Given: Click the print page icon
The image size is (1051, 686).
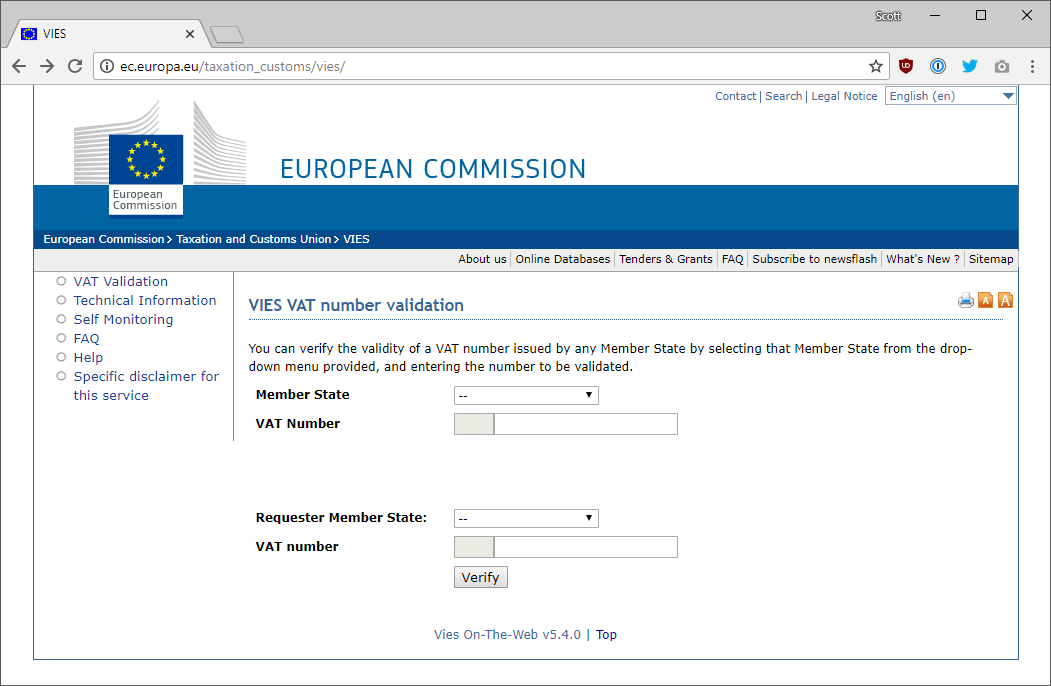Looking at the screenshot, I should pos(965,301).
